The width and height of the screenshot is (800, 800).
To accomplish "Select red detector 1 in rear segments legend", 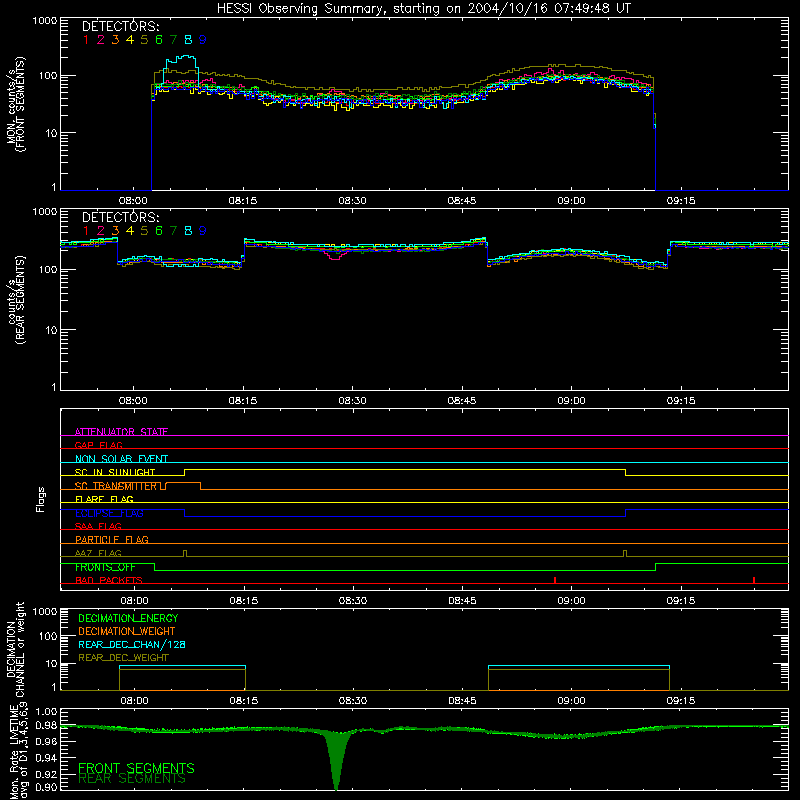I will (86, 231).
